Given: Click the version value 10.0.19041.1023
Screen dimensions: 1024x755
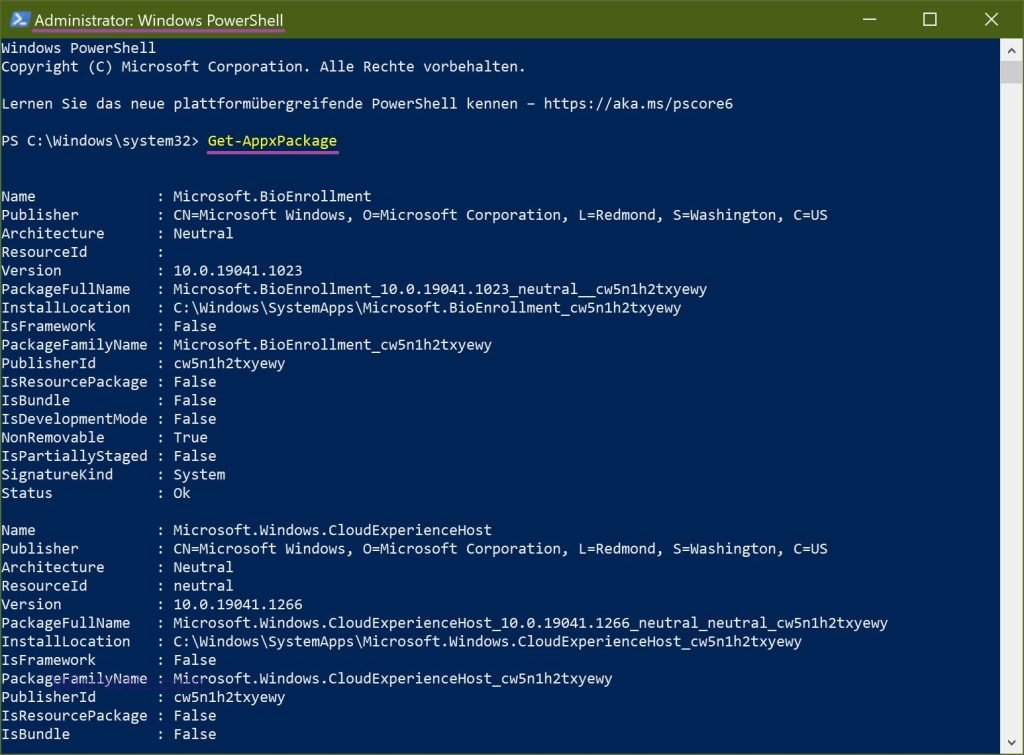Looking at the screenshot, I should tap(237, 270).
